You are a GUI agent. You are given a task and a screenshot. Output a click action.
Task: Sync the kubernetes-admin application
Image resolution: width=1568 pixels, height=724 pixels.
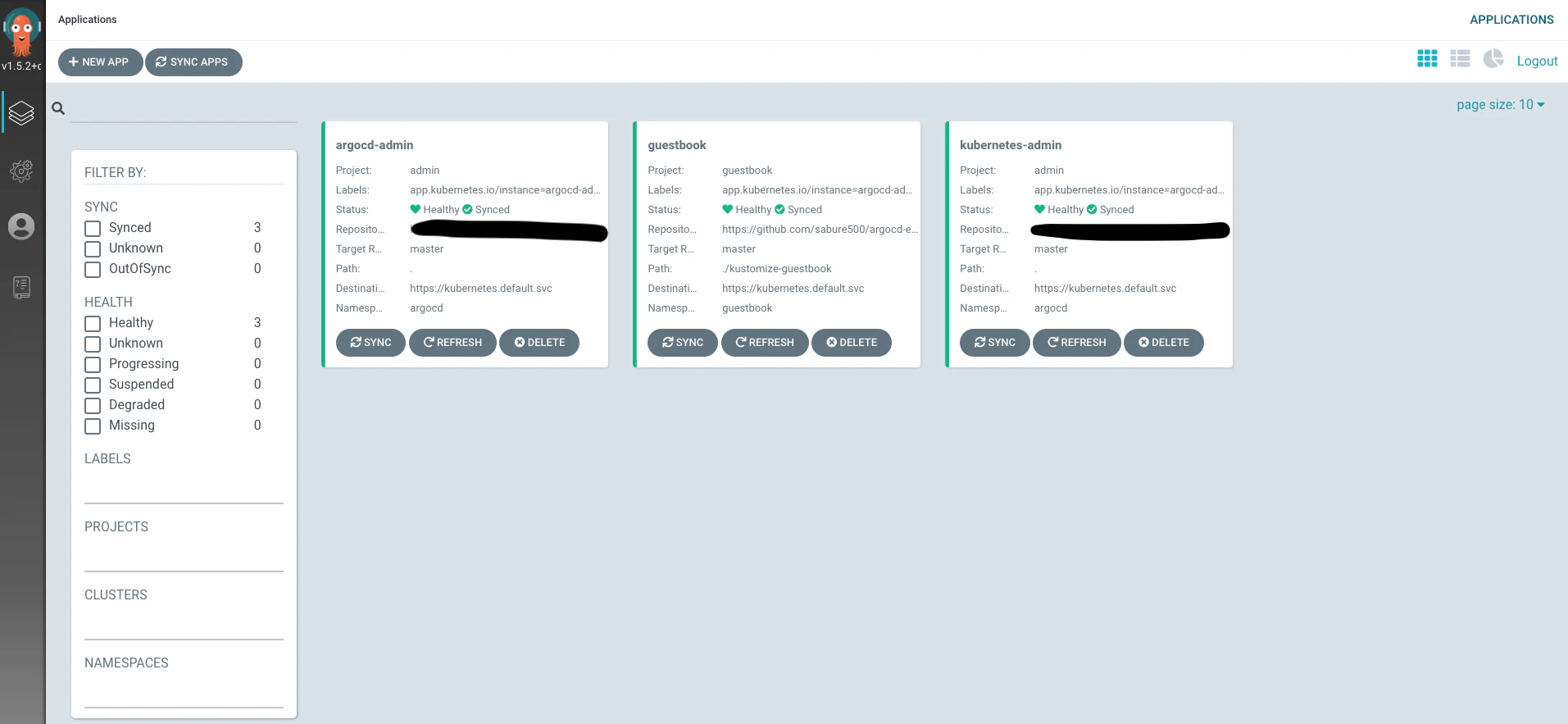click(x=995, y=343)
